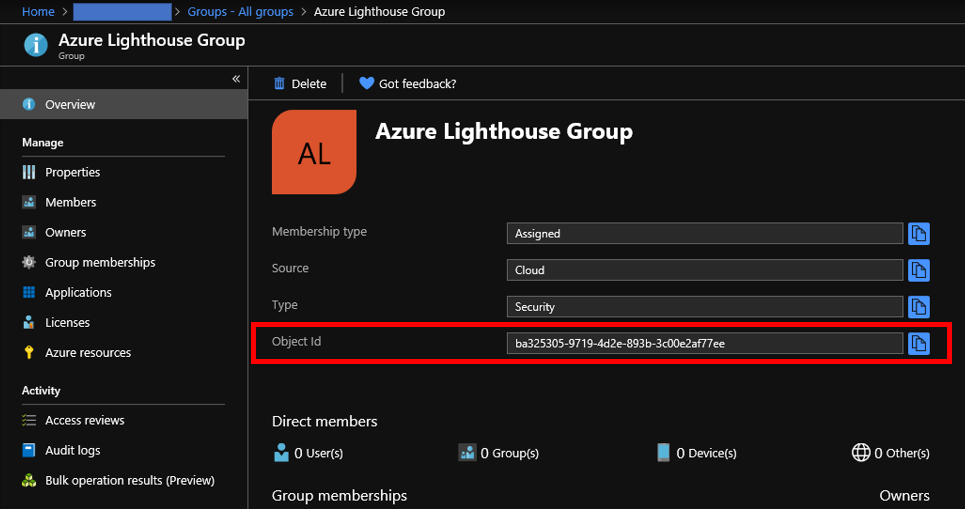Click the redacted tenant breadcrumb
The image size is (965, 509).
122,12
